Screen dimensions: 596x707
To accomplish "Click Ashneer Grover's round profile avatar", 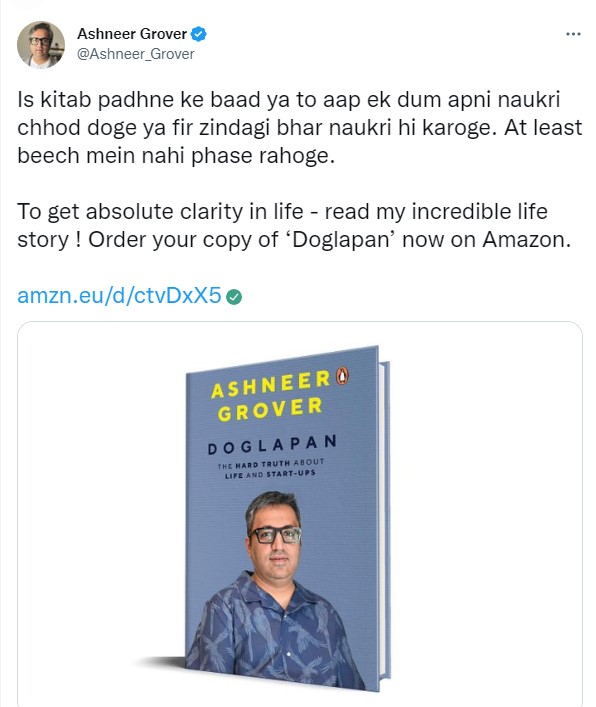I will (41, 45).
